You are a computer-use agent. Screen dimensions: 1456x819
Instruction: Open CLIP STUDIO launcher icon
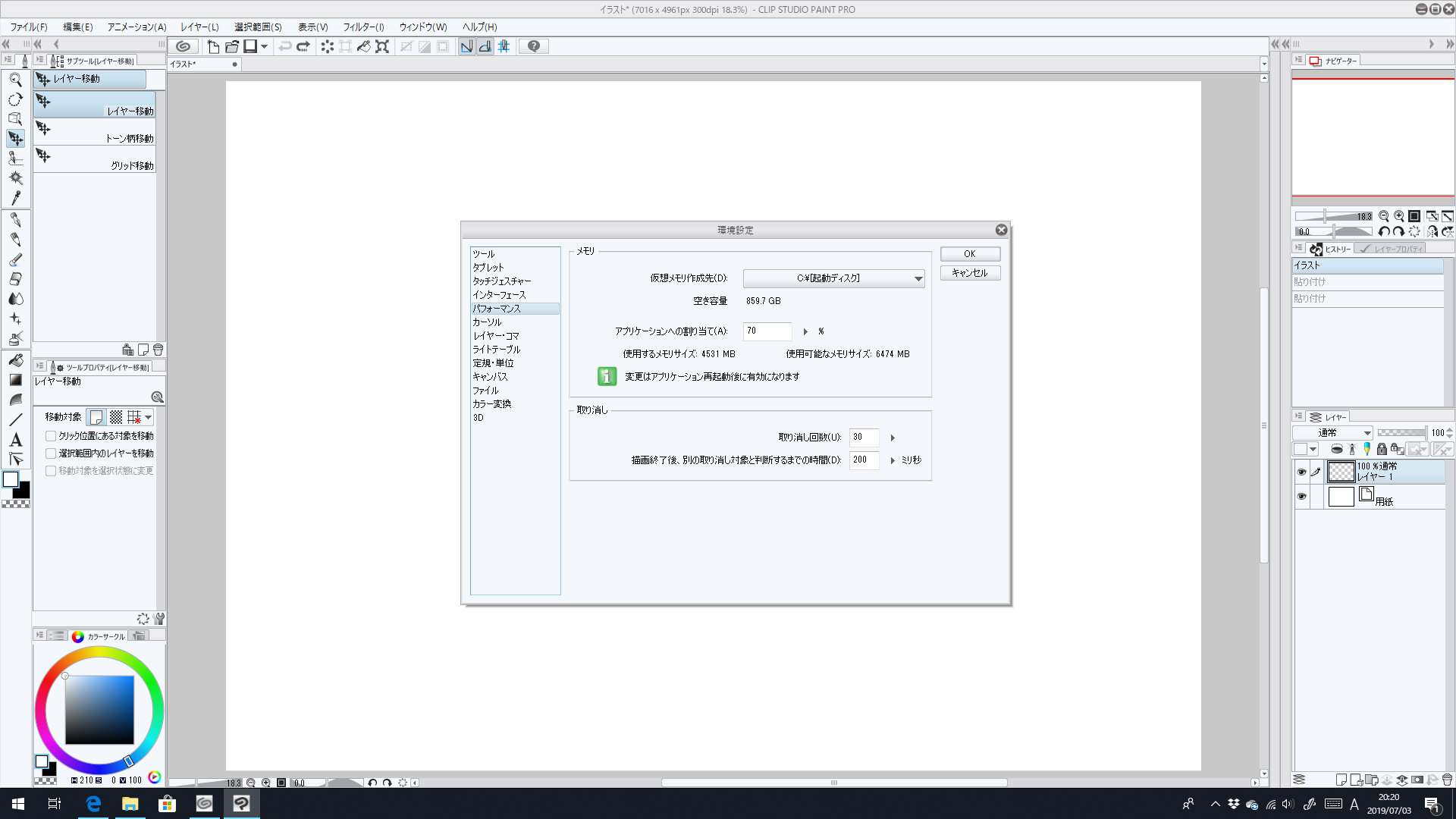pos(183,46)
